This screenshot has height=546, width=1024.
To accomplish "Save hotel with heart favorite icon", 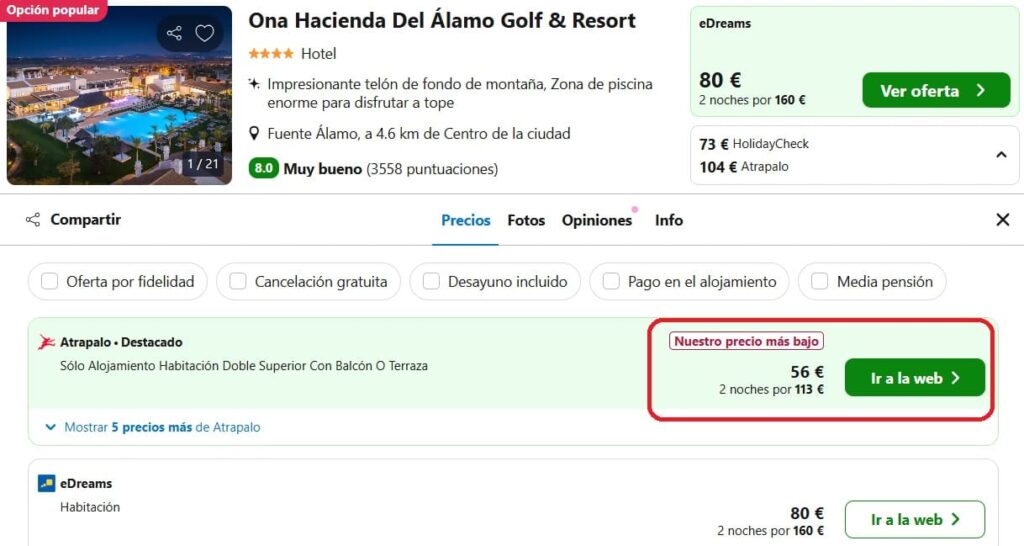I will click(x=204, y=33).
